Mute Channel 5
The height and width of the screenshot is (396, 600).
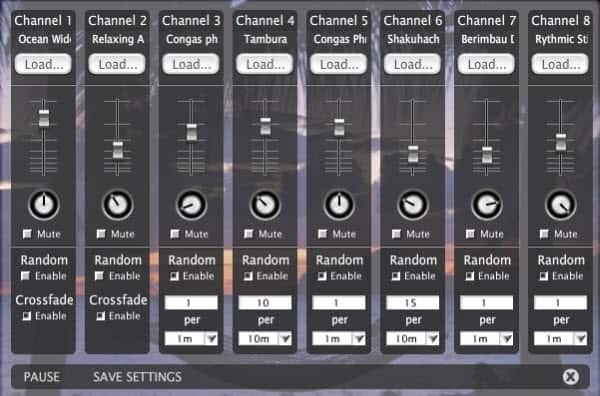(323, 234)
